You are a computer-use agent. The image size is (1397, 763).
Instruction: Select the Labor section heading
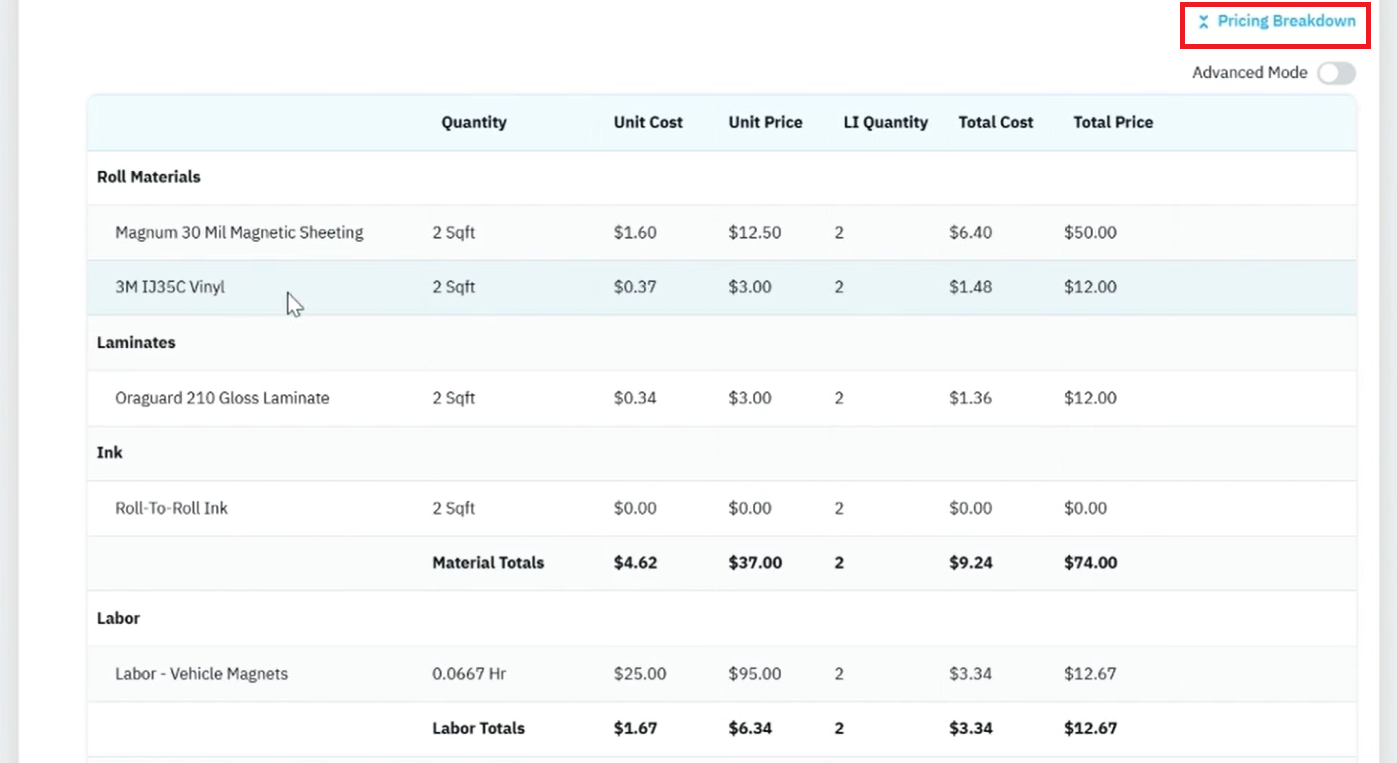click(x=118, y=618)
